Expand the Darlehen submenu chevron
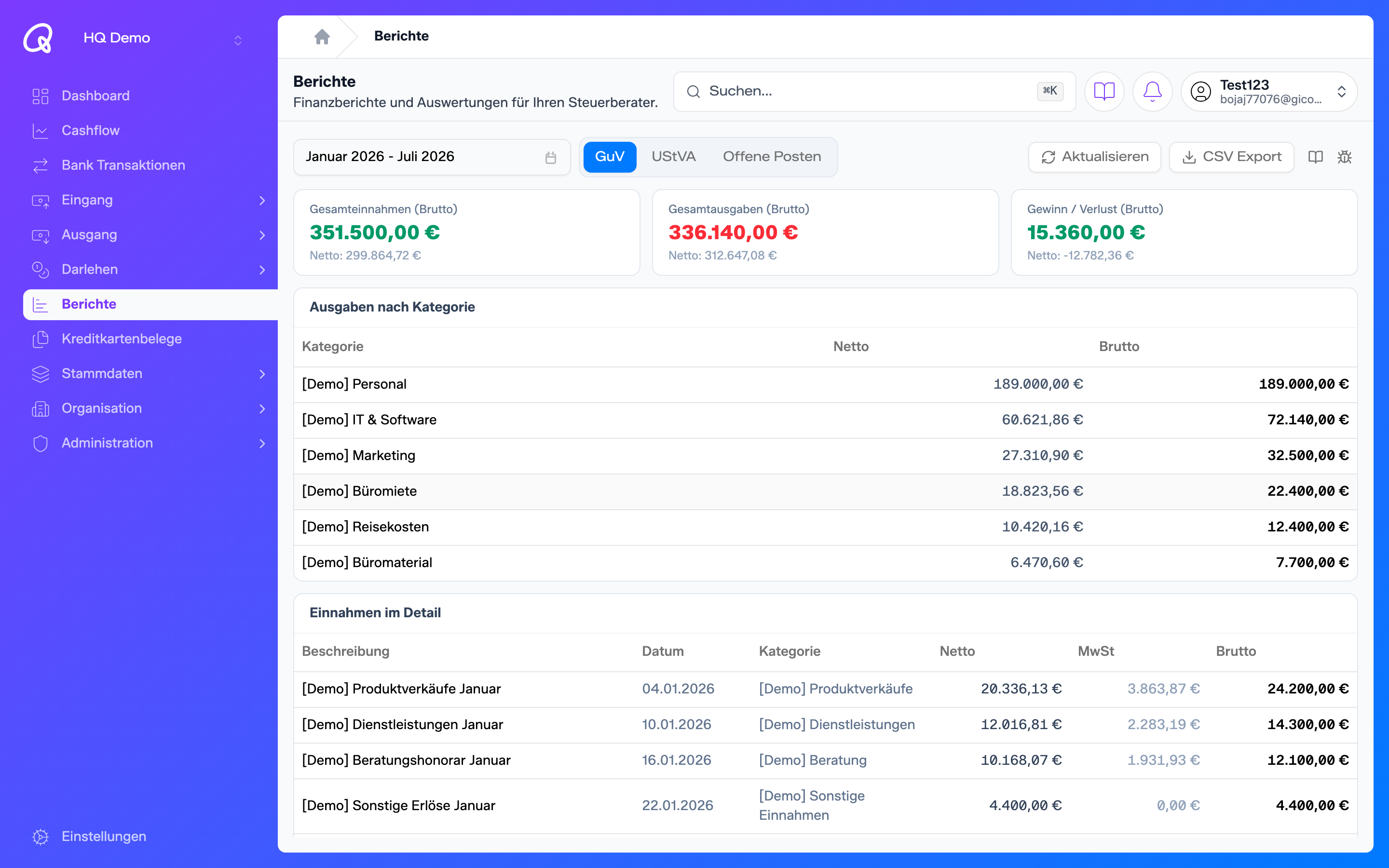 [x=262, y=270]
